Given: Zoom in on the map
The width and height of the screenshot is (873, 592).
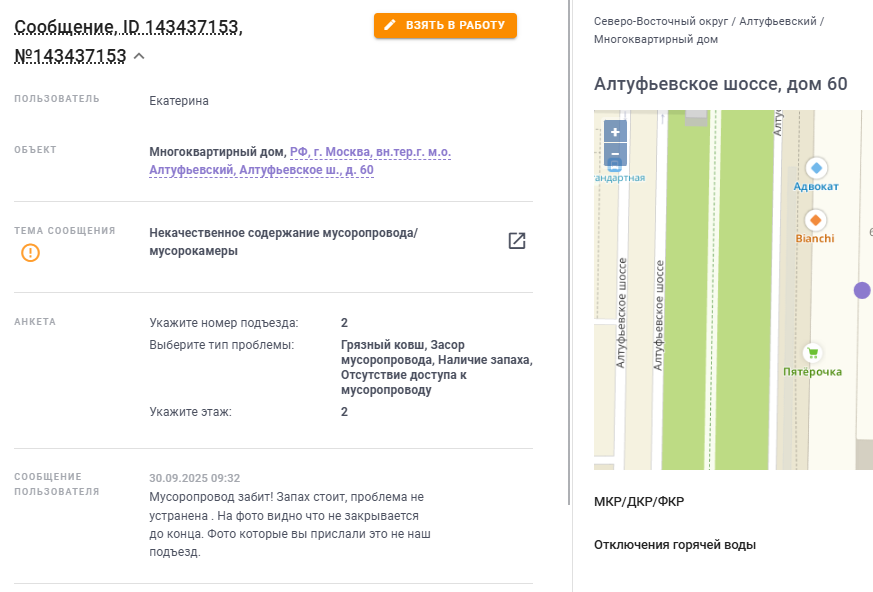Looking at the screenshot, I should point(615,132).
